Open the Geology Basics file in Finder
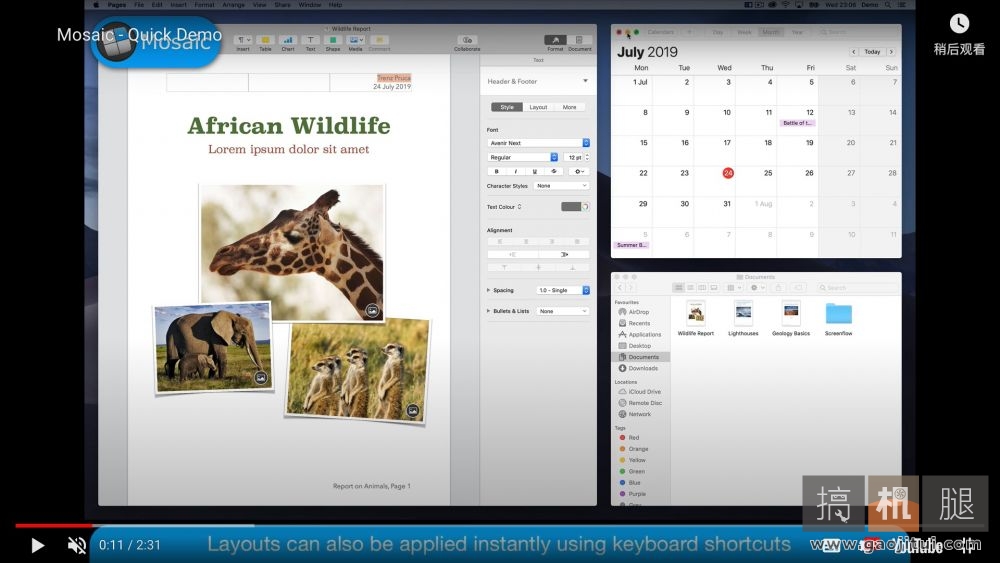The height and width of the screenshot is (563, 1000). click(x=791, y=318)
